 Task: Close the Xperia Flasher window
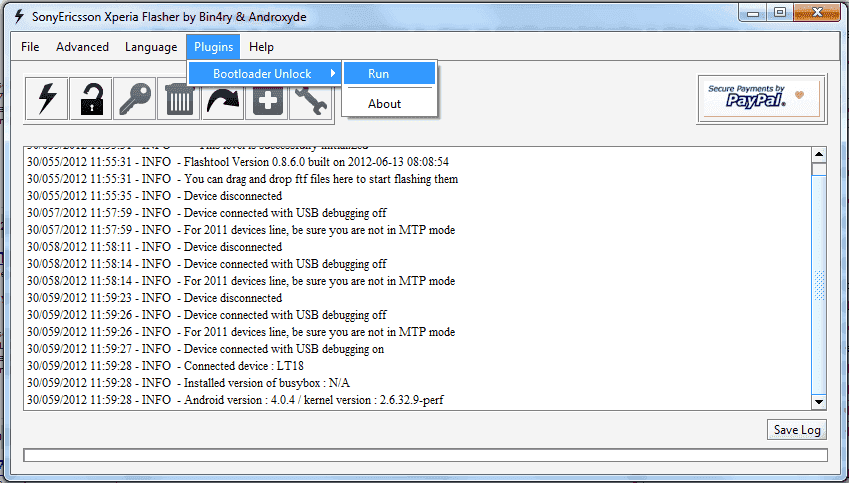818,13
